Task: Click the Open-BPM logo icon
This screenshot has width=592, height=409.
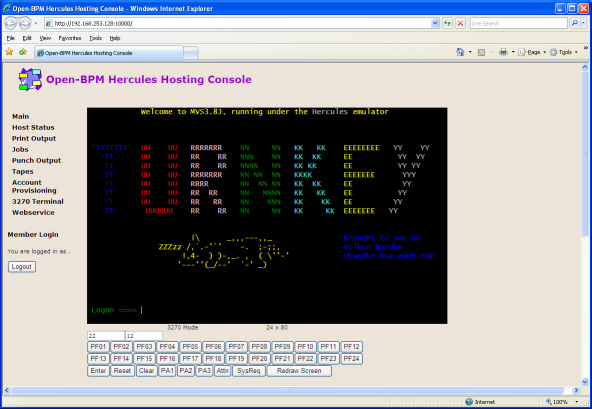Action: (30, 79)
